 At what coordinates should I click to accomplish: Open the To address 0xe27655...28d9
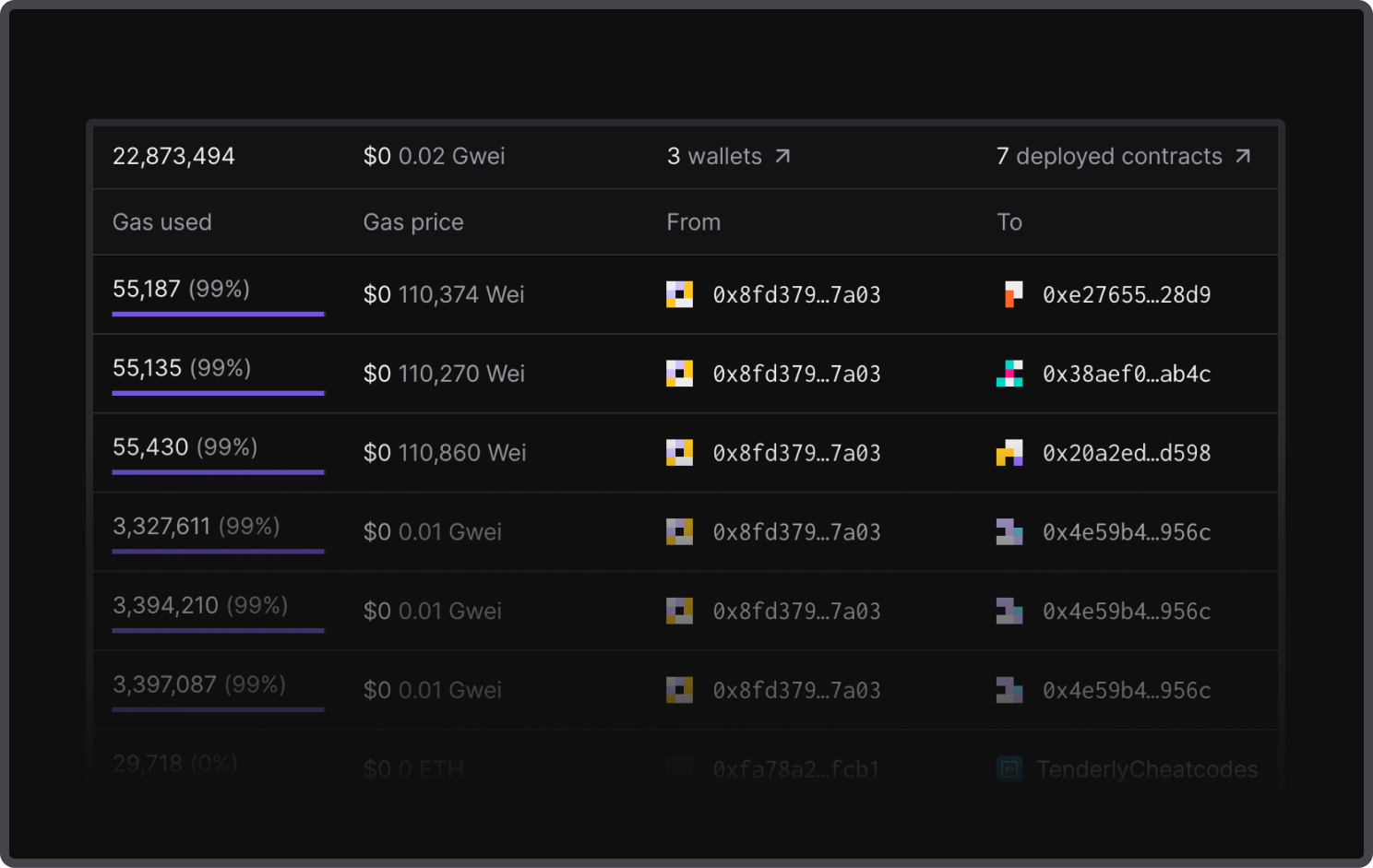coord(1126,295)
